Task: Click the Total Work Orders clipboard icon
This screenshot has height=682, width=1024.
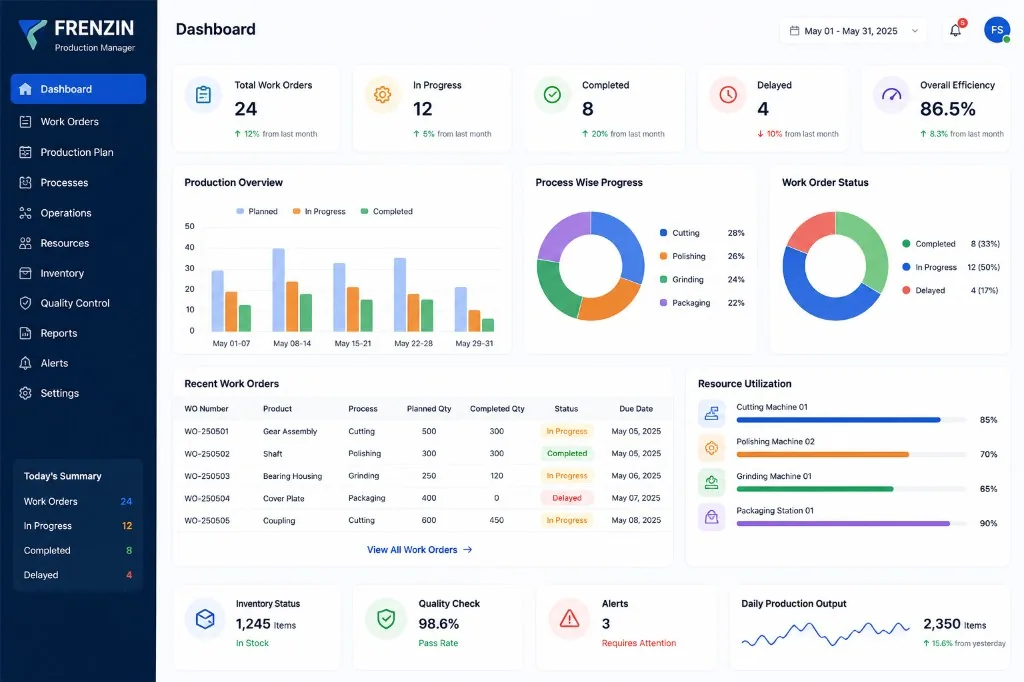Action: pyautogui.click(x=203, y=95)
